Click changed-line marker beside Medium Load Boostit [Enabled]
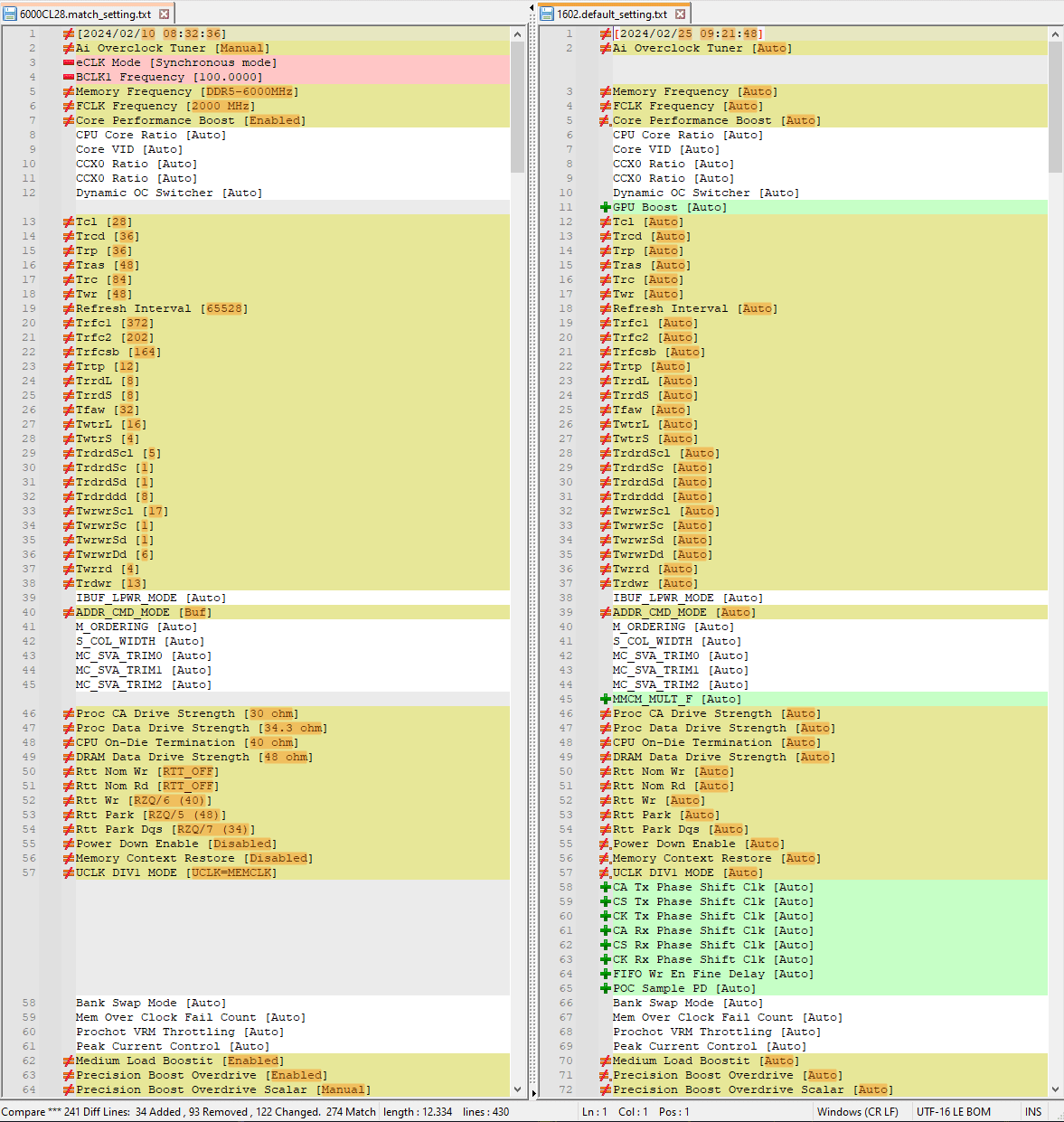 (x=69, y=1061)
